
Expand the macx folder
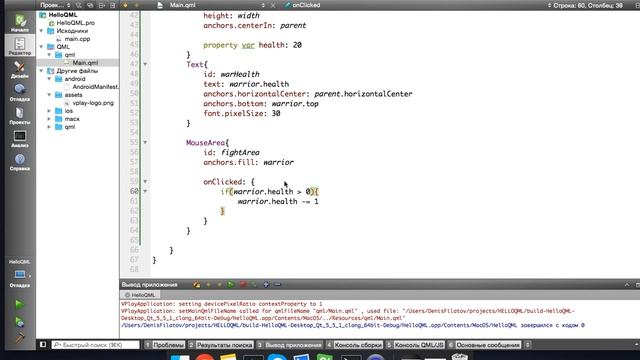pyautogui.click(x=49, y=119)
